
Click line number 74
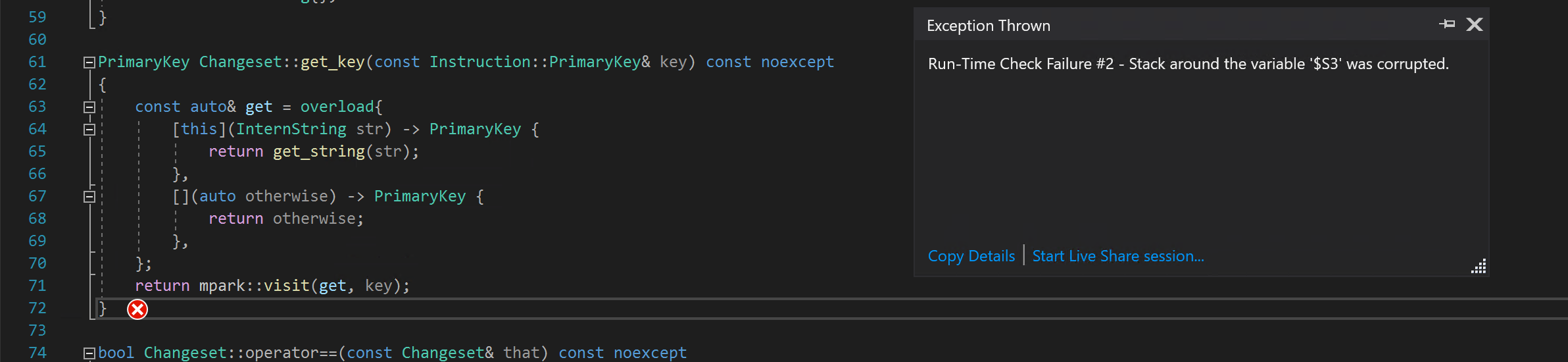pyautogui.click(x=37, y=353)
